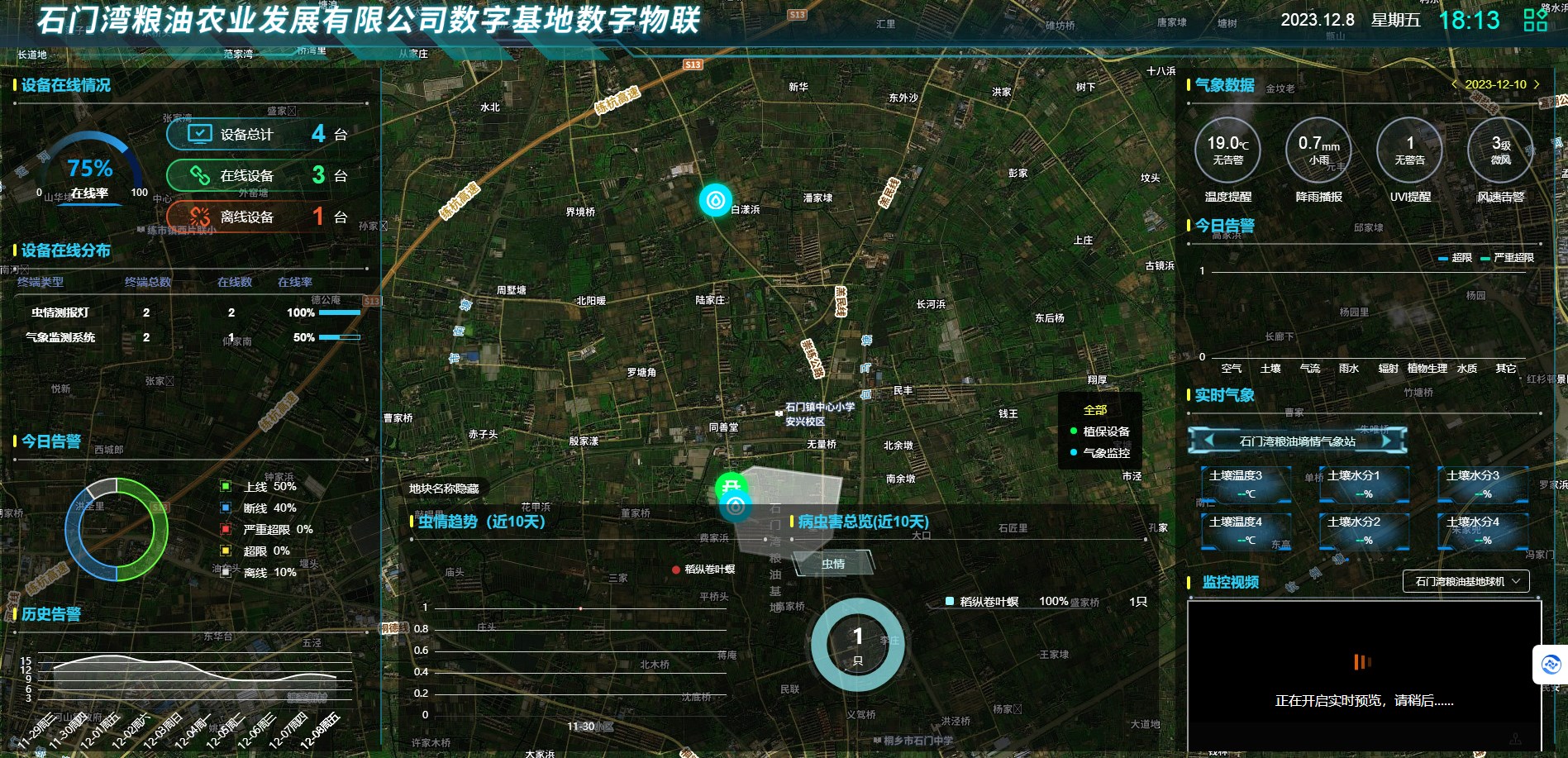Filter map by 气象监控
The width and height of the screenshot is (1568, 758).
coord(1100,453)
